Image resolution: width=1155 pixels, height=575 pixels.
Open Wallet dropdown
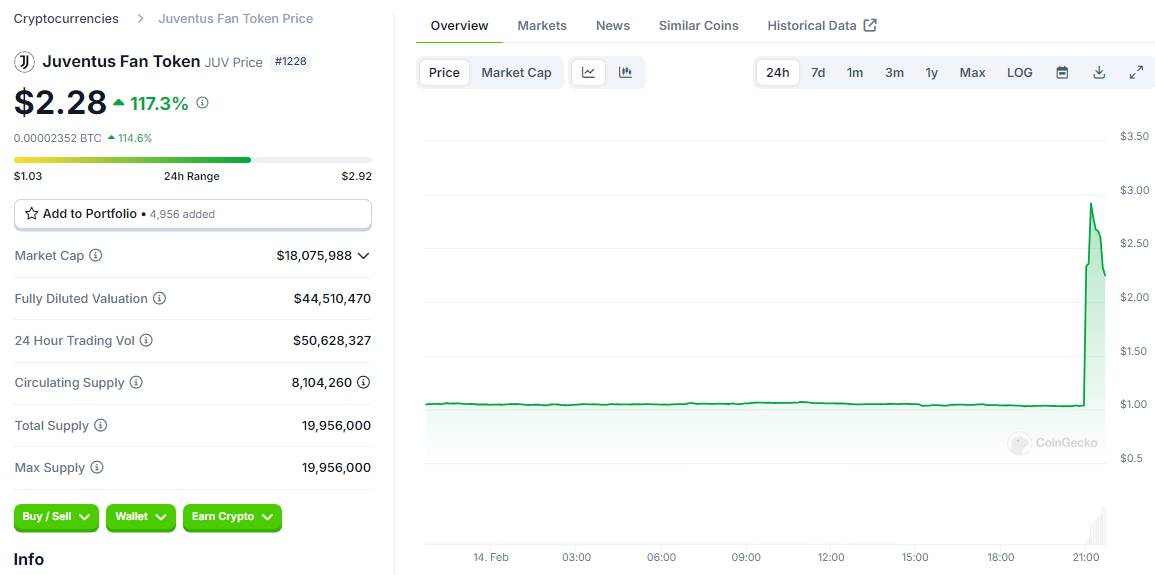(x=141, y=517)
